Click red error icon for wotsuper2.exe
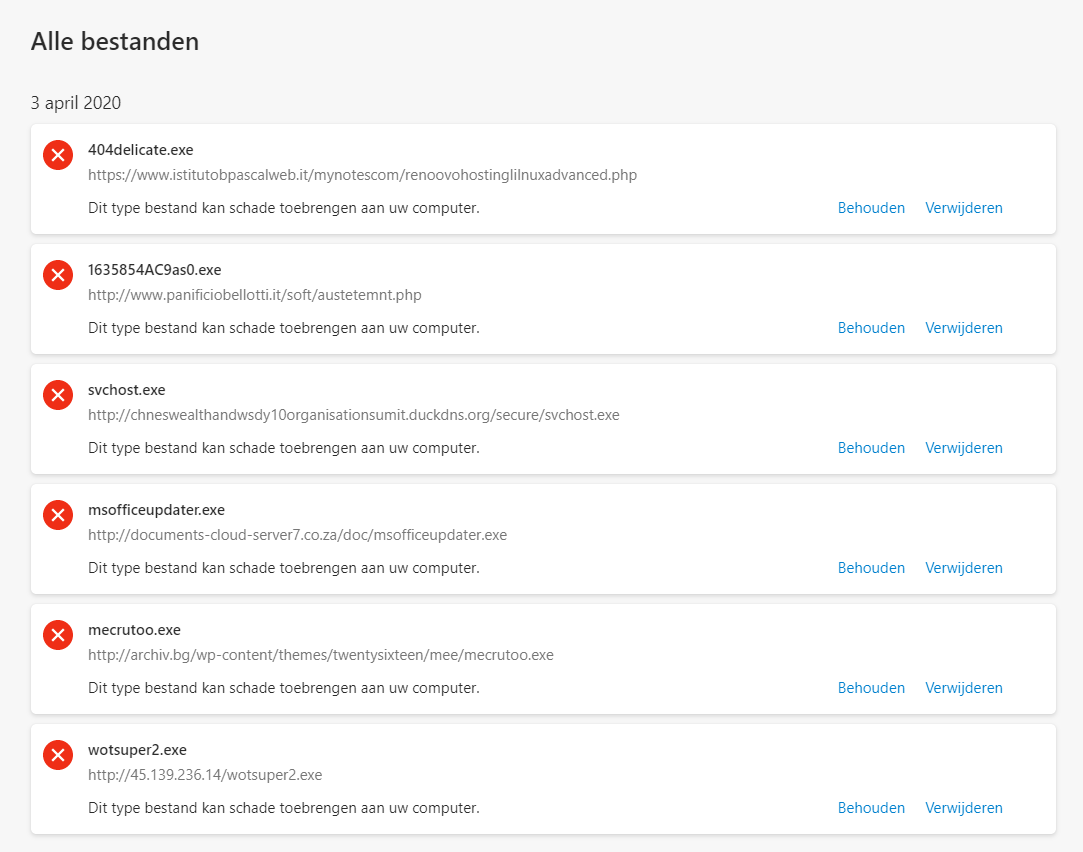 (x=58, y=755)
